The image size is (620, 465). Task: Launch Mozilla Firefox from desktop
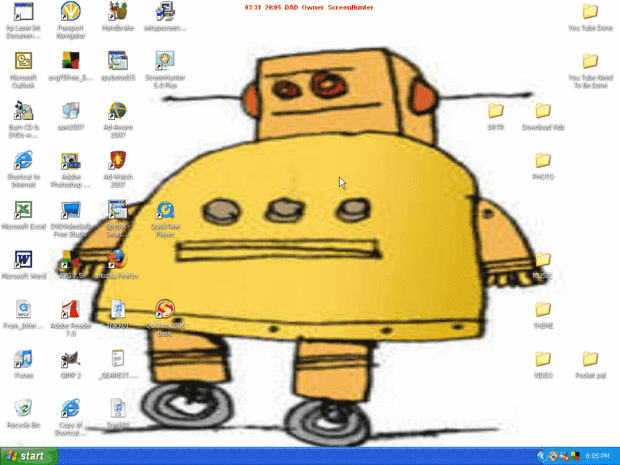(118, 260)
